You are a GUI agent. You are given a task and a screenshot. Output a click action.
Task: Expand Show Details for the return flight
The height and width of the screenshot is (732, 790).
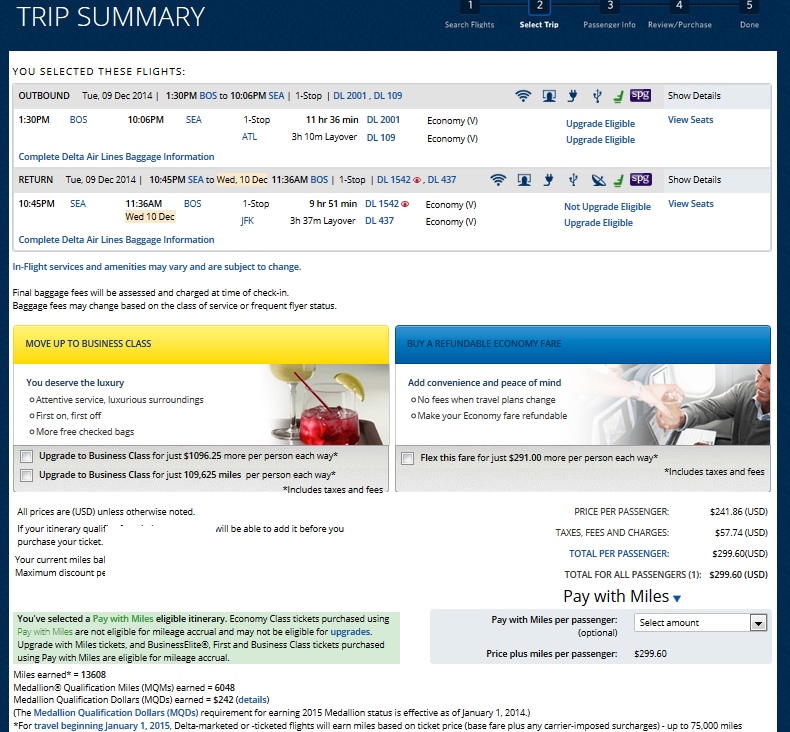tap(694, 180)
